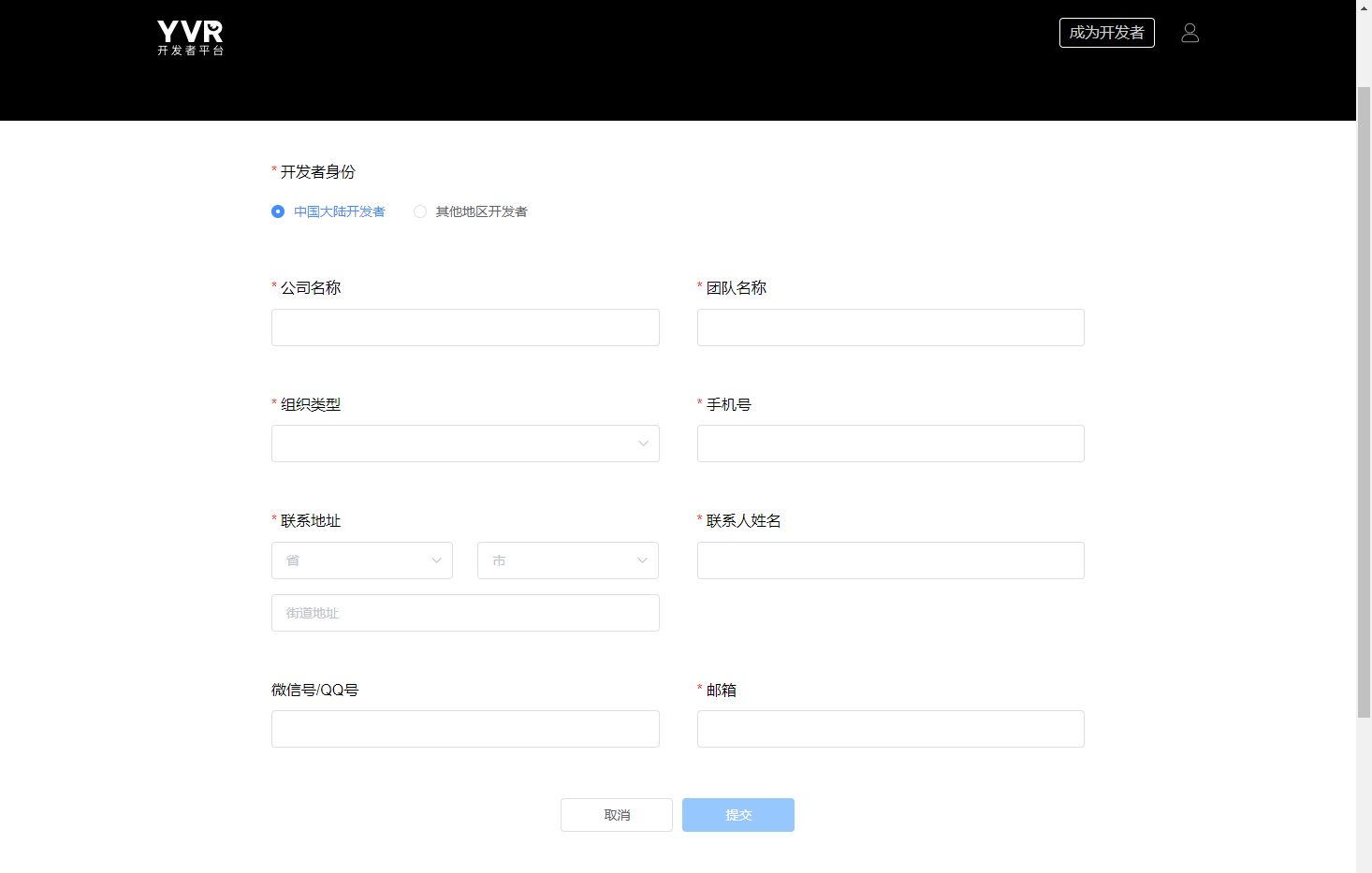The width and height of the screenshot is (1372, 873).
Task: Open the province (省) dropdown
Action: (362, 560)
